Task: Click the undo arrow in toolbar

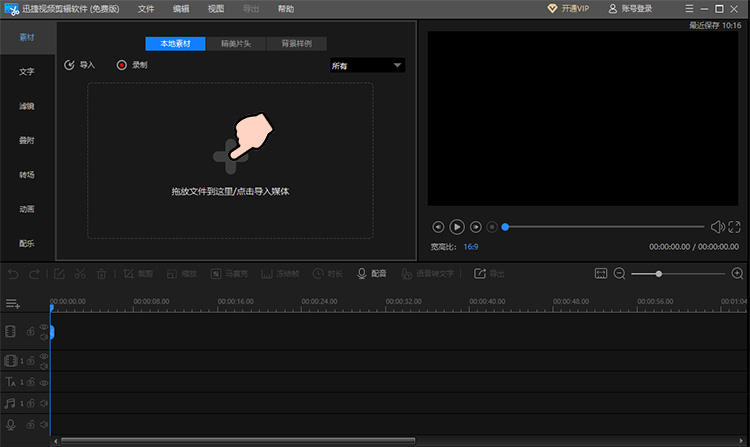Action: point(13,274)
